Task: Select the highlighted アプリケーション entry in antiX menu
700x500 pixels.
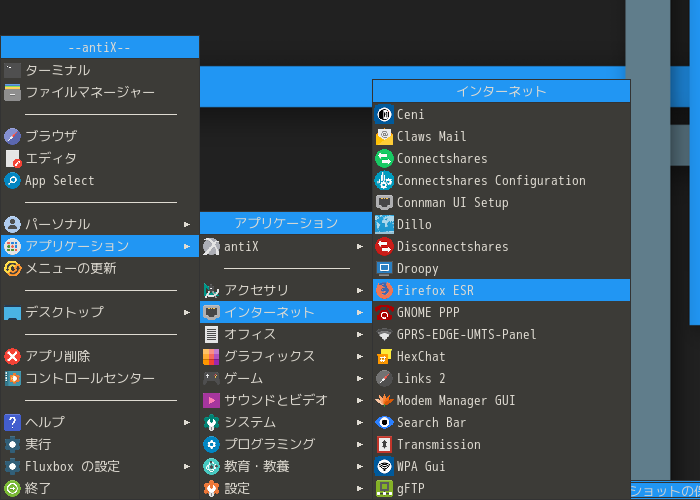Action: coord(100,246)
